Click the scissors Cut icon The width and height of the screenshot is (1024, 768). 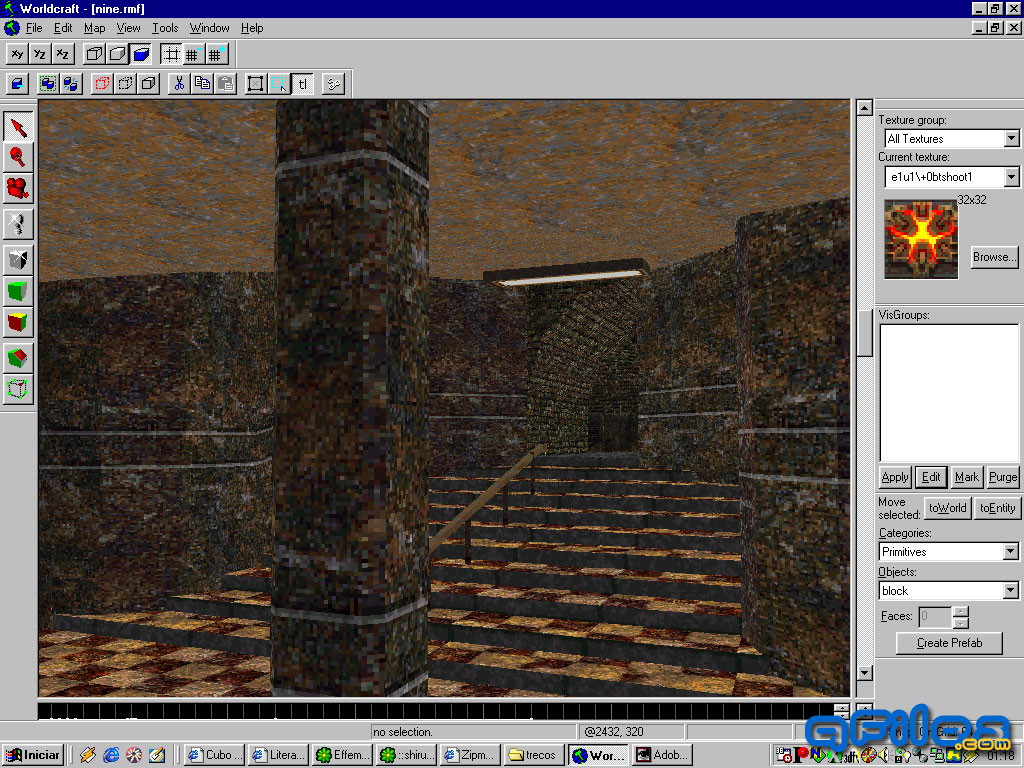178,84
